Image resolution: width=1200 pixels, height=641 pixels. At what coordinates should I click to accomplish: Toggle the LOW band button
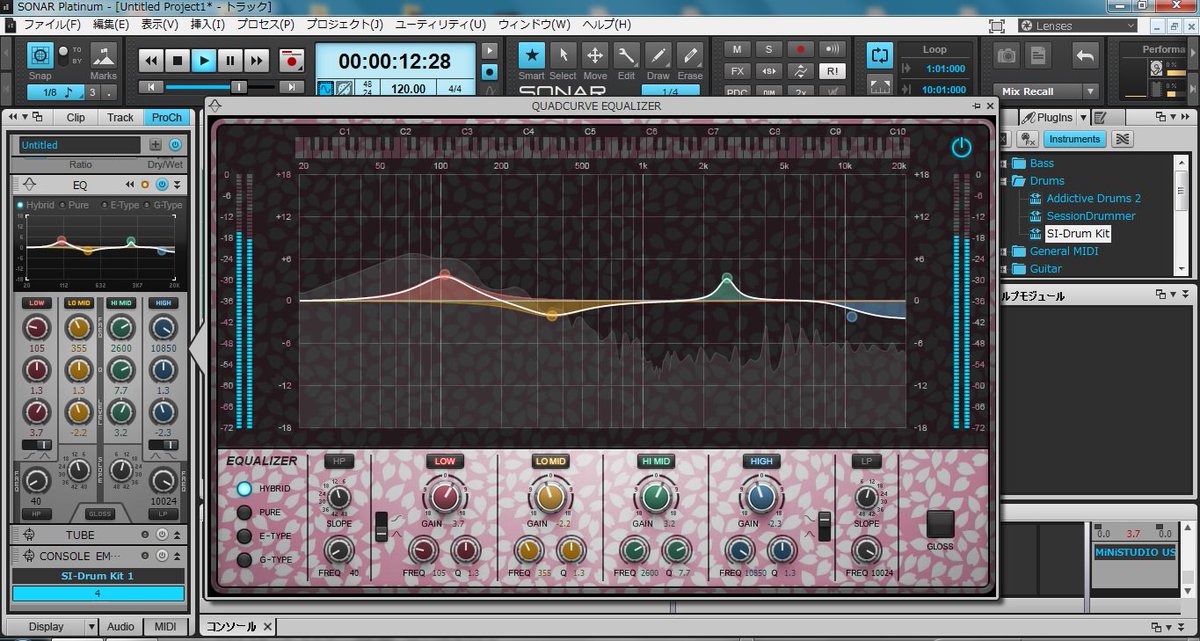[x=445, y=461]
